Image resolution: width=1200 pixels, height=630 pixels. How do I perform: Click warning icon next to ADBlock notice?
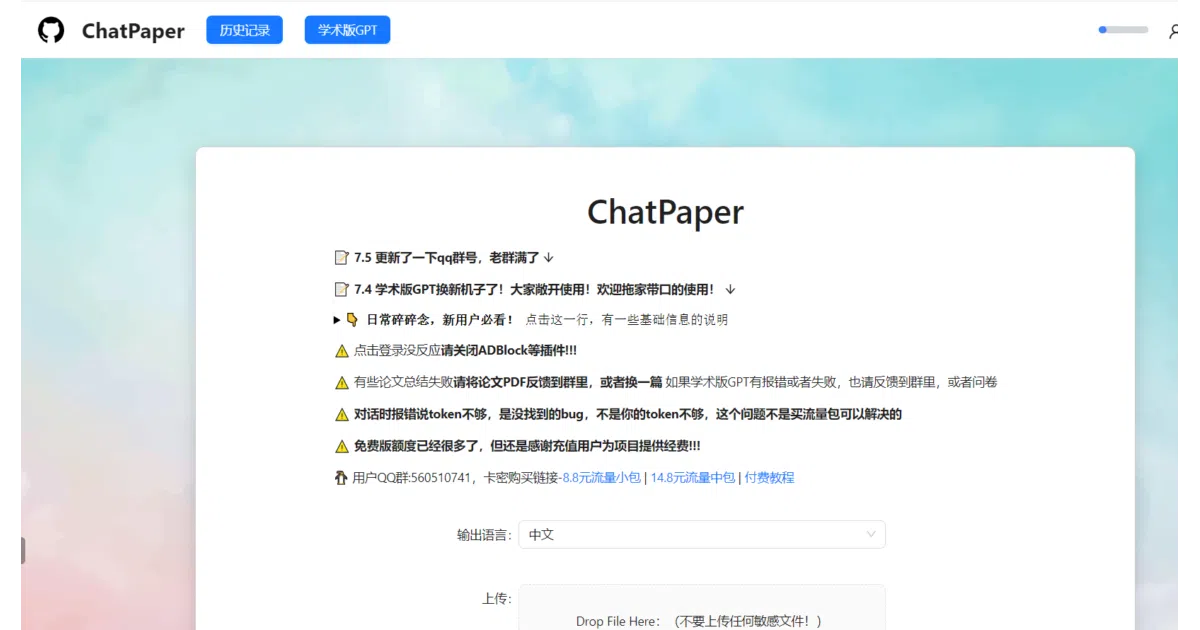point(342,351)
